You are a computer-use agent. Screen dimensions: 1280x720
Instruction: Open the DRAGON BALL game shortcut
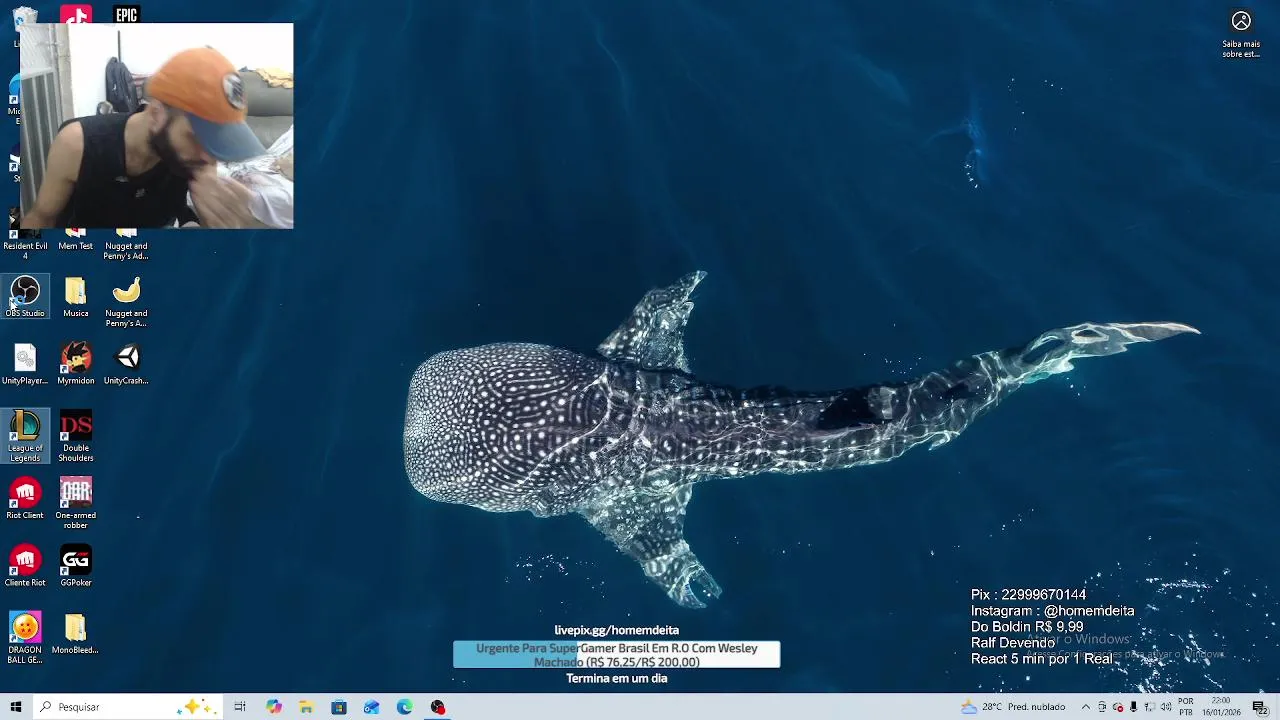click(x=25, y=638)
